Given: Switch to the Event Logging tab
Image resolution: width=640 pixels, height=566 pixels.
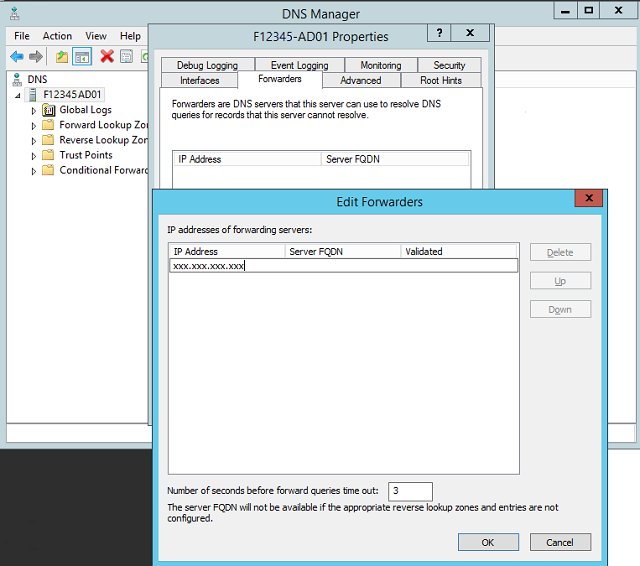Looking at the screenshot, I should (300, 65).
